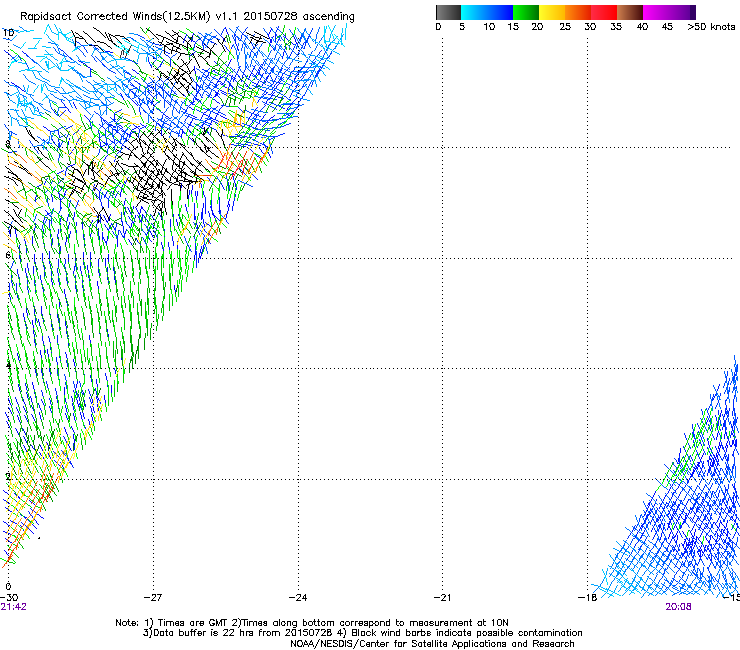Click the '21:42' purple time label
740x650 pixels.
pyautogui.click(x=14, y=607)
